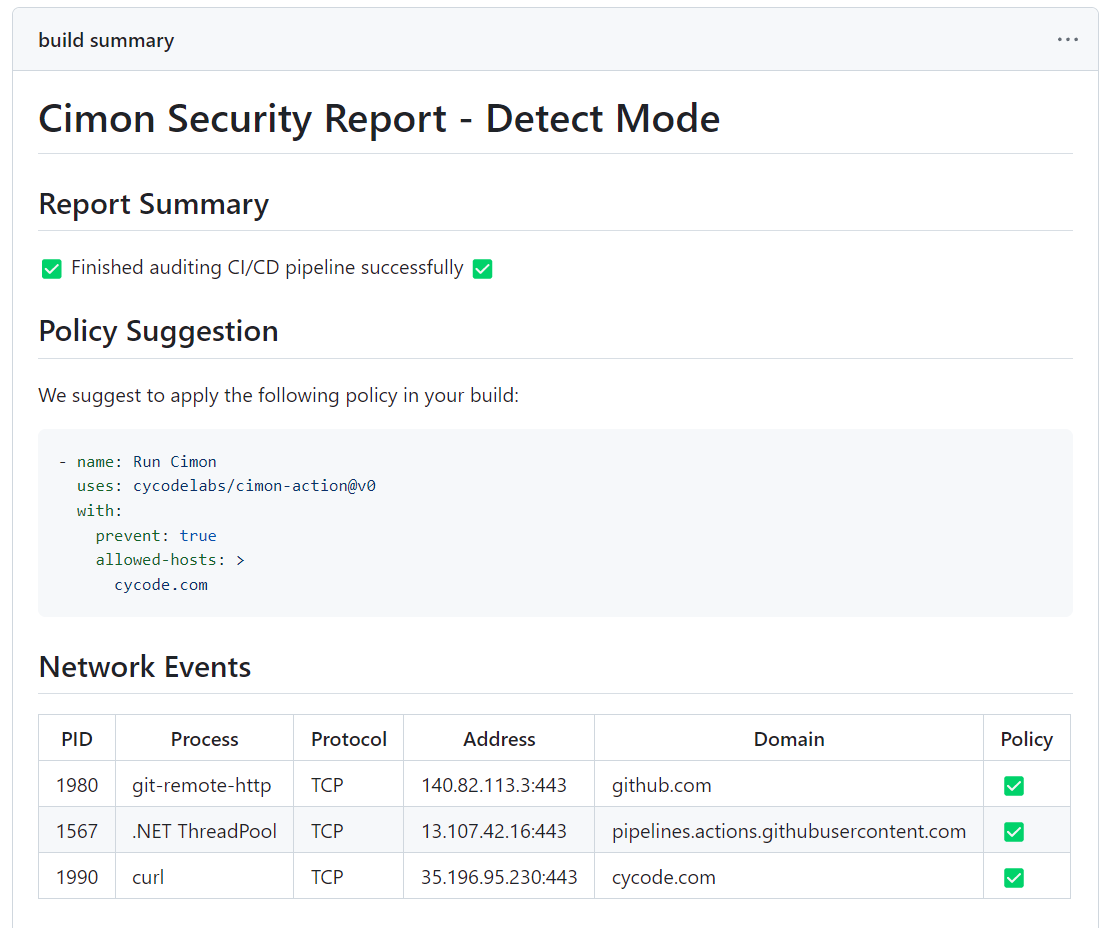Click green checkmark after 'pipeline successfully'

pos(483,269)
